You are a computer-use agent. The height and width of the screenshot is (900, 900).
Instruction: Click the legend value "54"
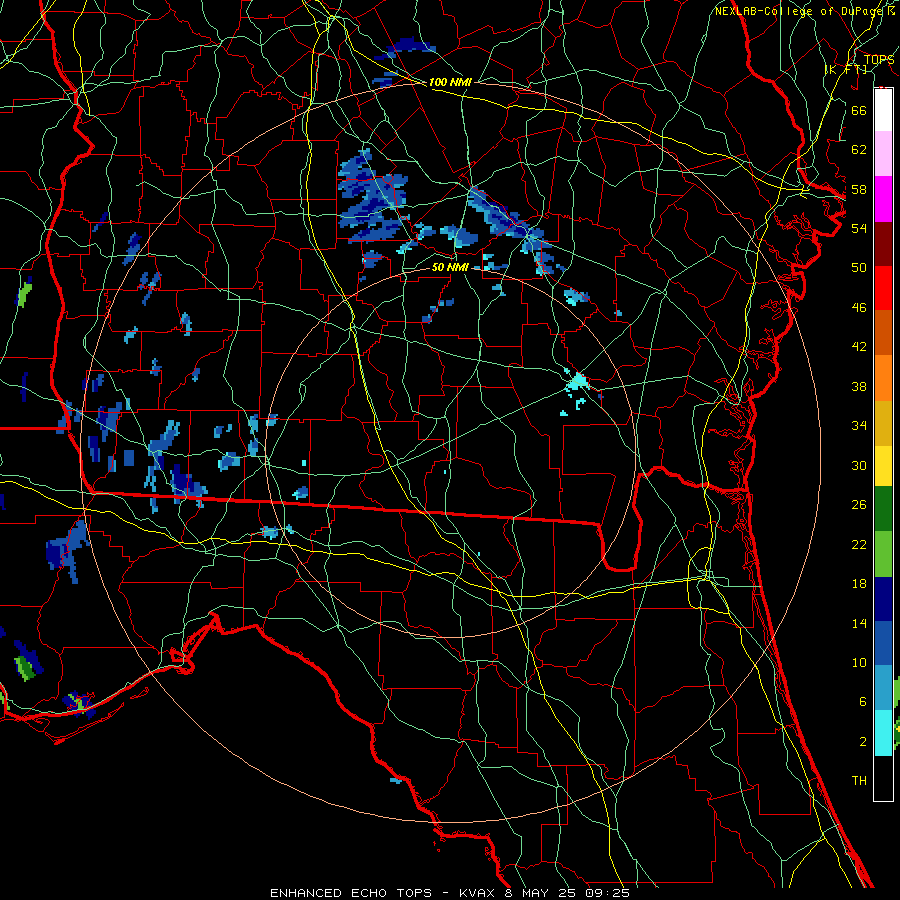(859, 228)
